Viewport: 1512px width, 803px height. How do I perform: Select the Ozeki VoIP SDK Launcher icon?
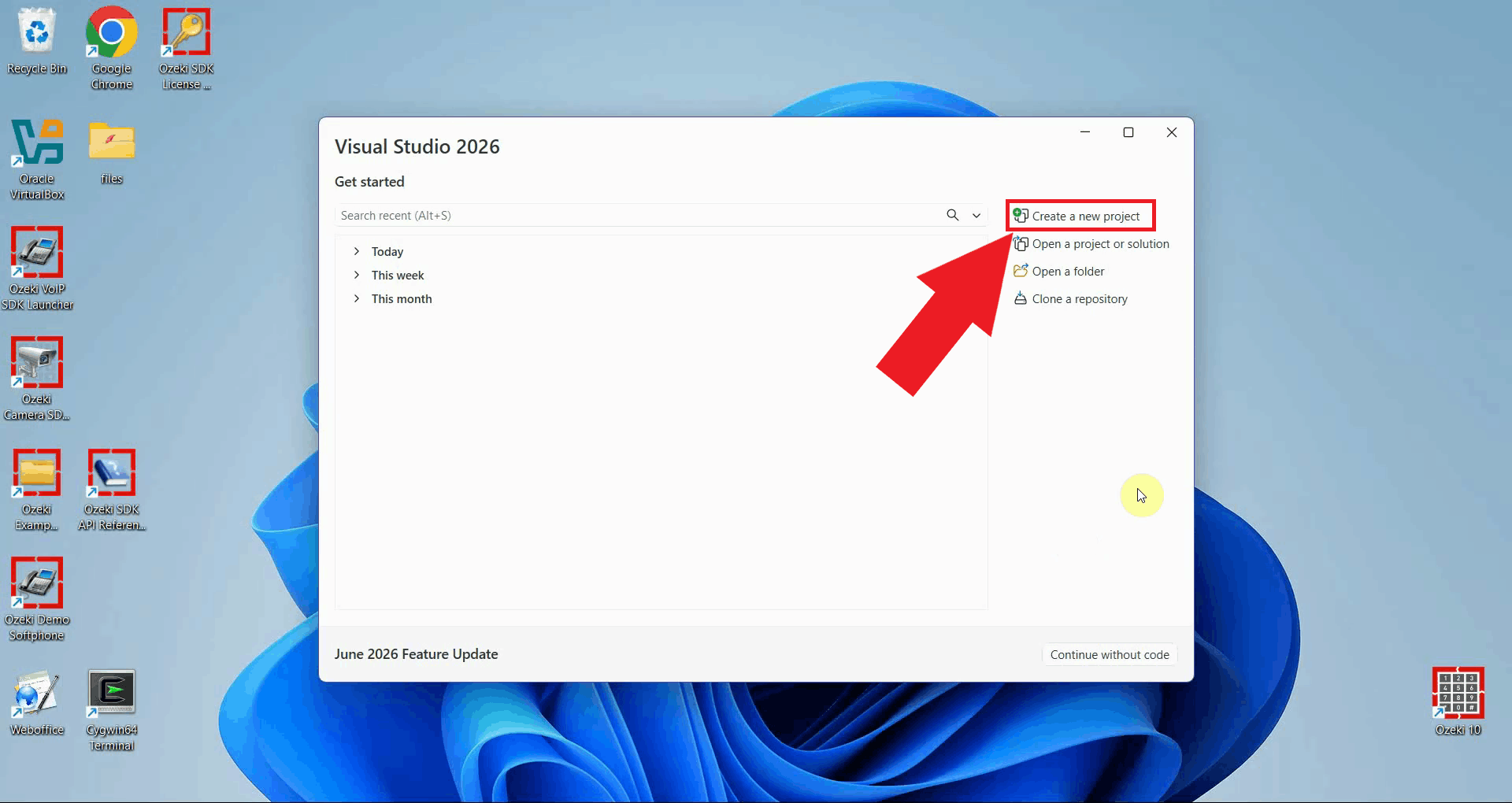coord(37,268)
